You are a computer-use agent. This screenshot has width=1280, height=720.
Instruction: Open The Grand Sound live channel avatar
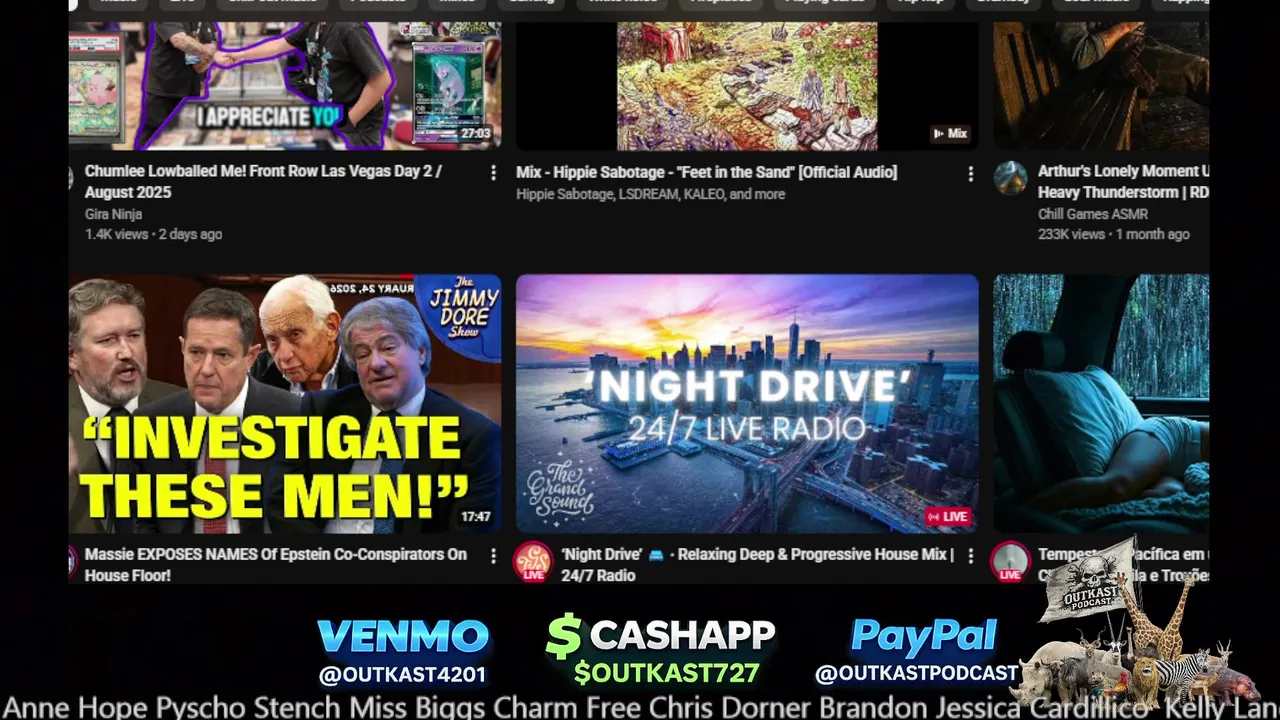point(533,561)
